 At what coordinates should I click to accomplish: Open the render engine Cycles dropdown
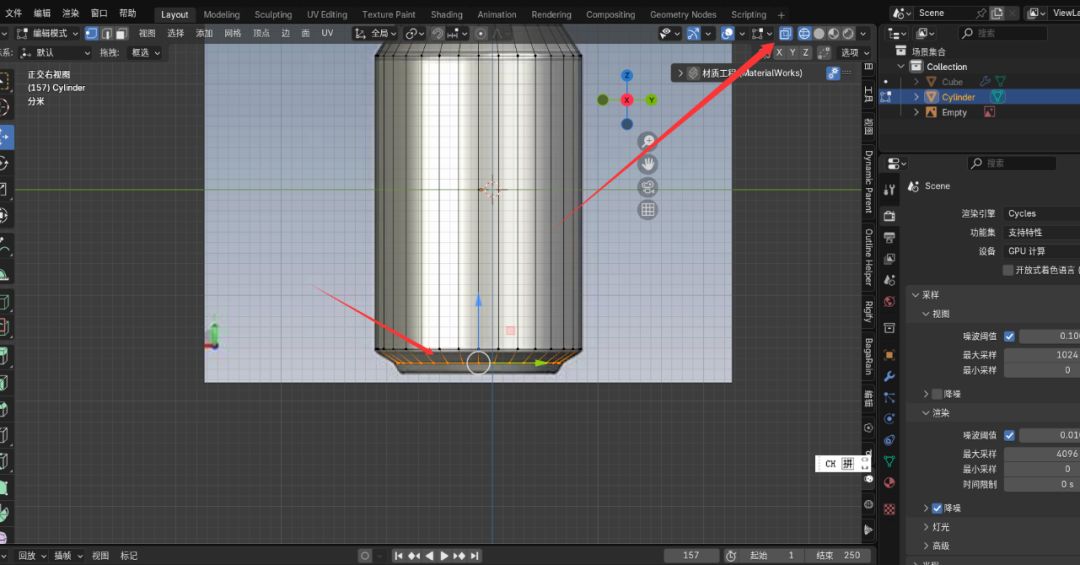(x=1040, y=213)
